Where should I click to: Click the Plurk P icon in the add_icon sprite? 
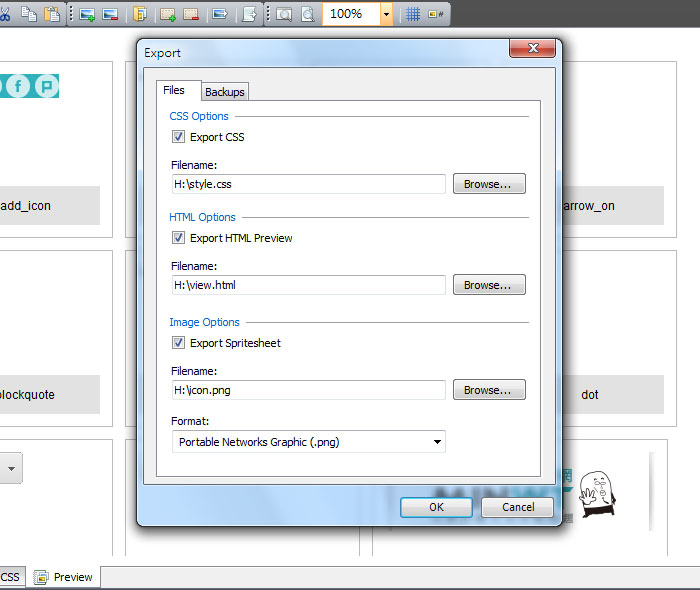pyautogui.click(x=46, y=86)
